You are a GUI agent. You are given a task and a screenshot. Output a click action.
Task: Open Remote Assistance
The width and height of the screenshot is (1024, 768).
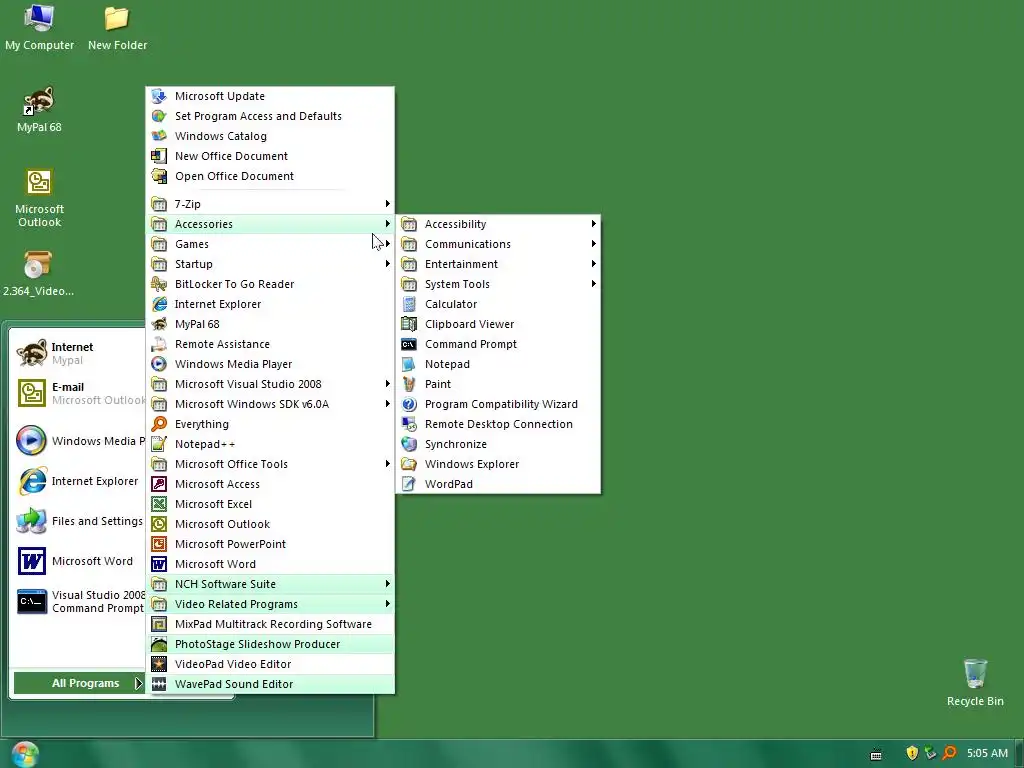pyautogui.click(x=270, y=344)
